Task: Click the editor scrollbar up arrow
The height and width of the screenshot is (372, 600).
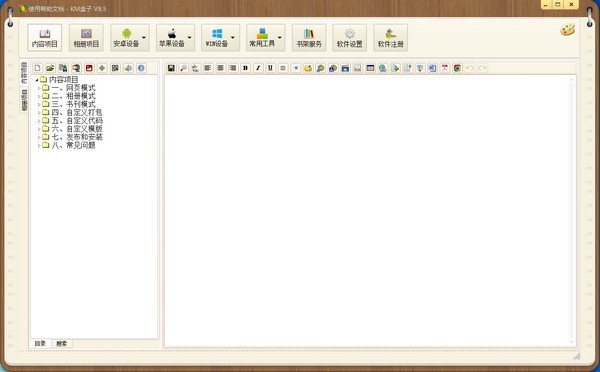Action: point(572,79)
